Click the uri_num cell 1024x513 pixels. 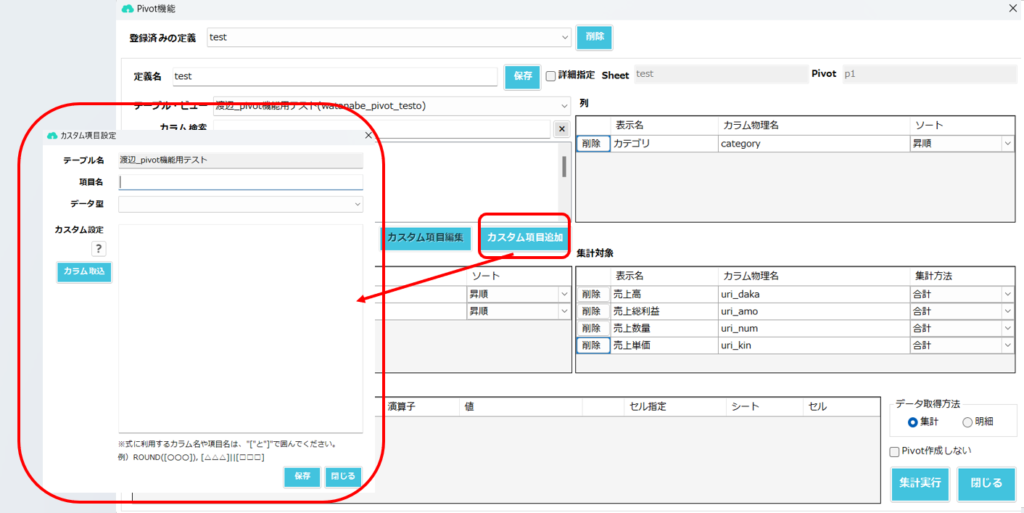[x=814, y=328]
